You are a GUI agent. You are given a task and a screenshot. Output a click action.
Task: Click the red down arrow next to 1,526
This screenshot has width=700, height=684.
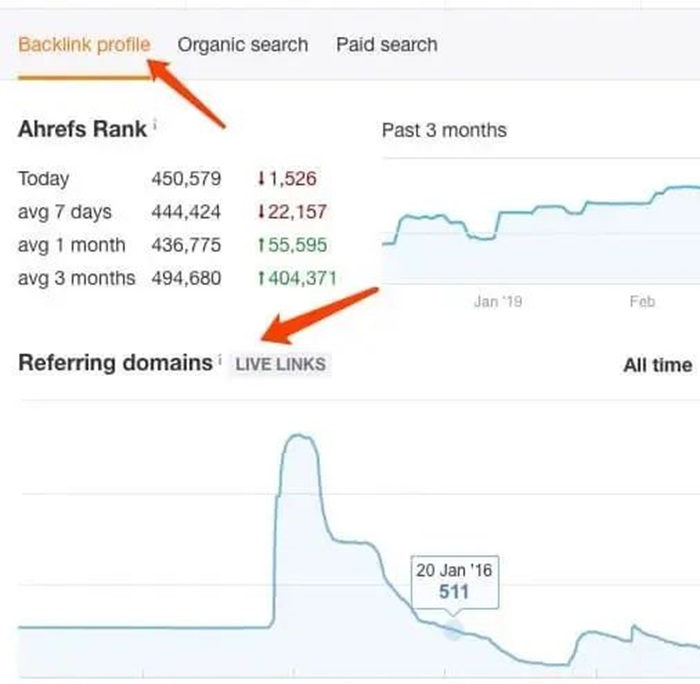click(x=262, y=179)
